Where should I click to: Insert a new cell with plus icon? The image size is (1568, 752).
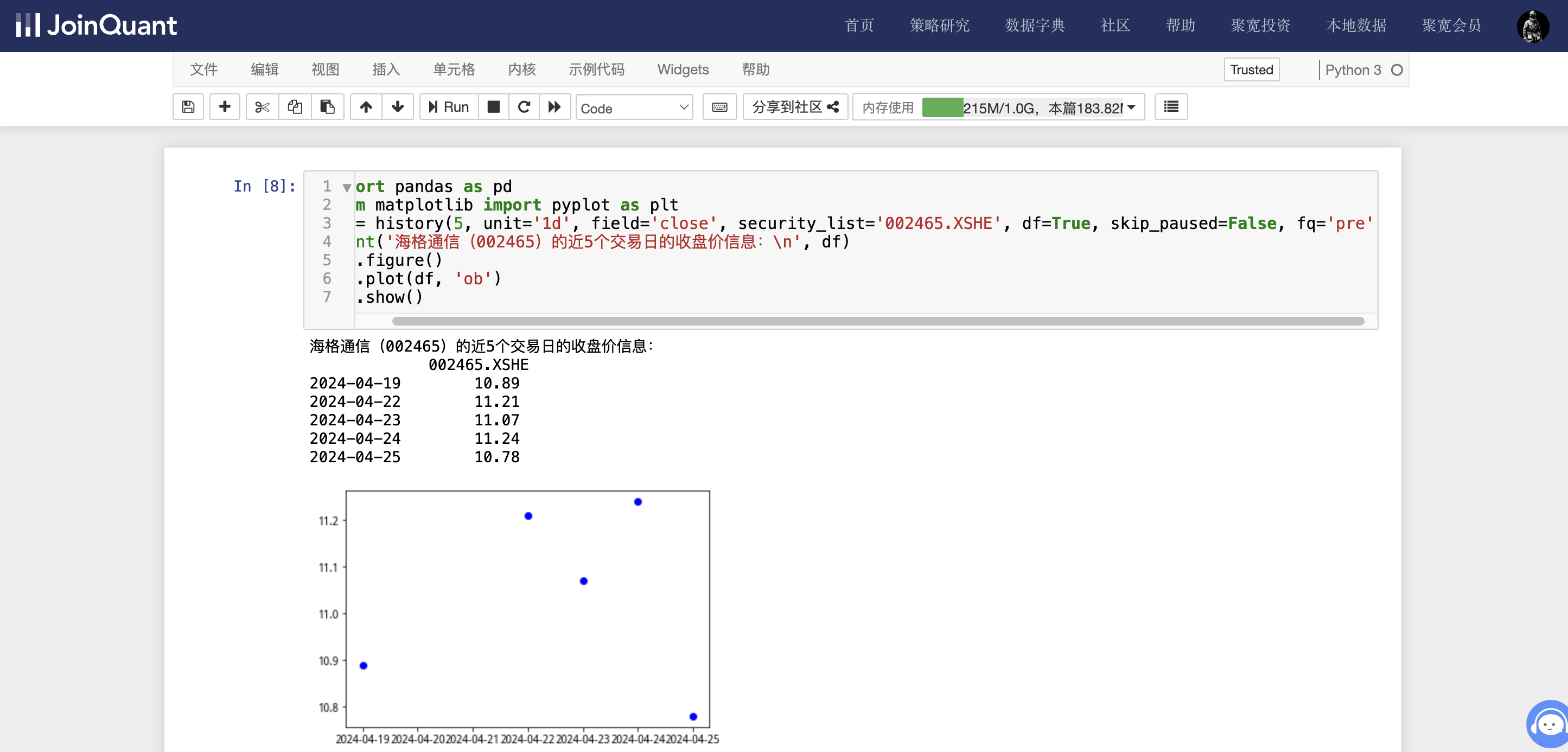tap(225, 107)
